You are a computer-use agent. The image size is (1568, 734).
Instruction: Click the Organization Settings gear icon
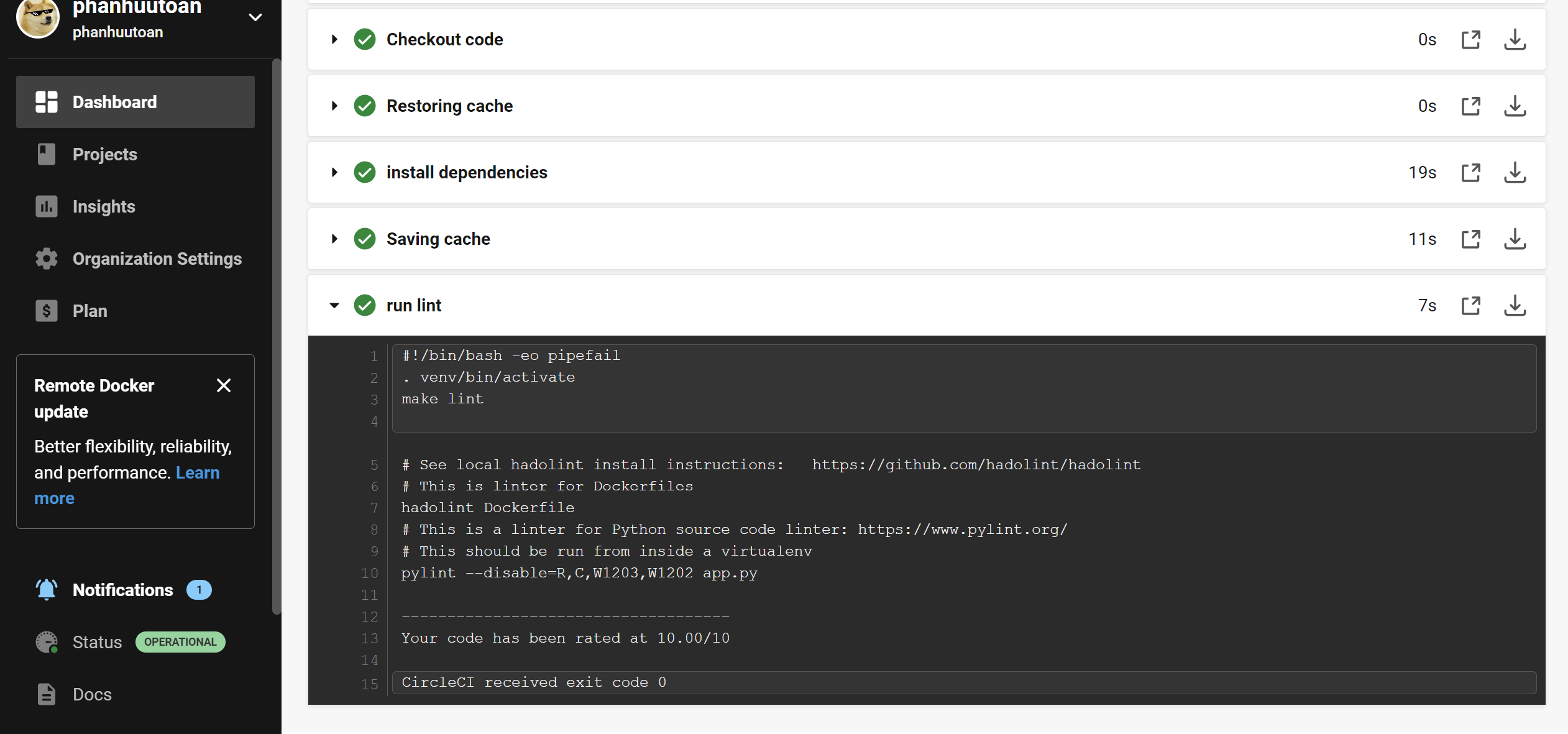(x=47, y=259)
